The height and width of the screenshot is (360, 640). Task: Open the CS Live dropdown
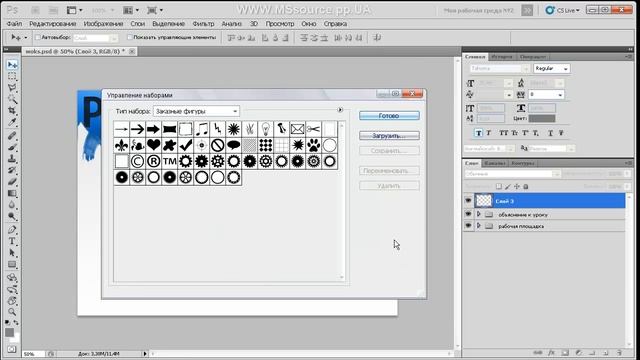(562, 10)
